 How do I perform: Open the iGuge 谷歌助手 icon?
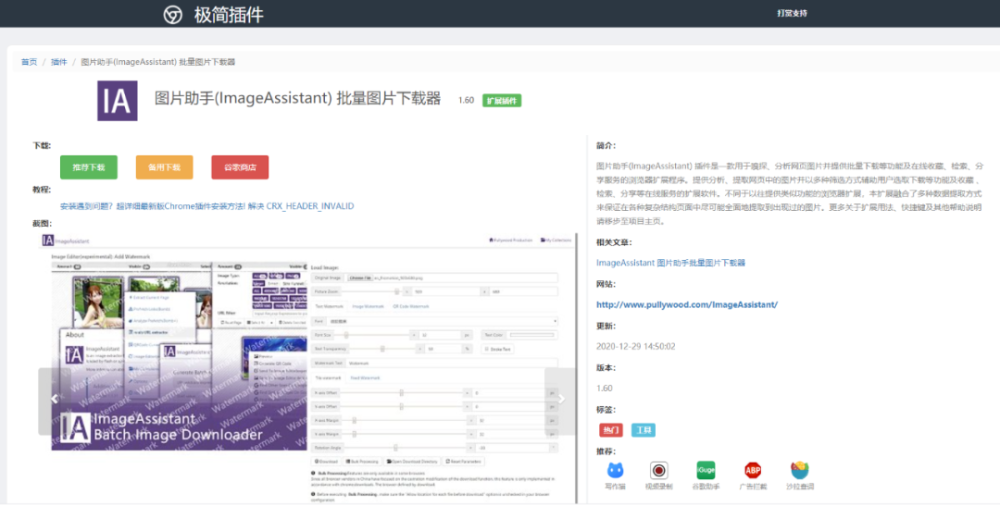[x=706, y=471]
